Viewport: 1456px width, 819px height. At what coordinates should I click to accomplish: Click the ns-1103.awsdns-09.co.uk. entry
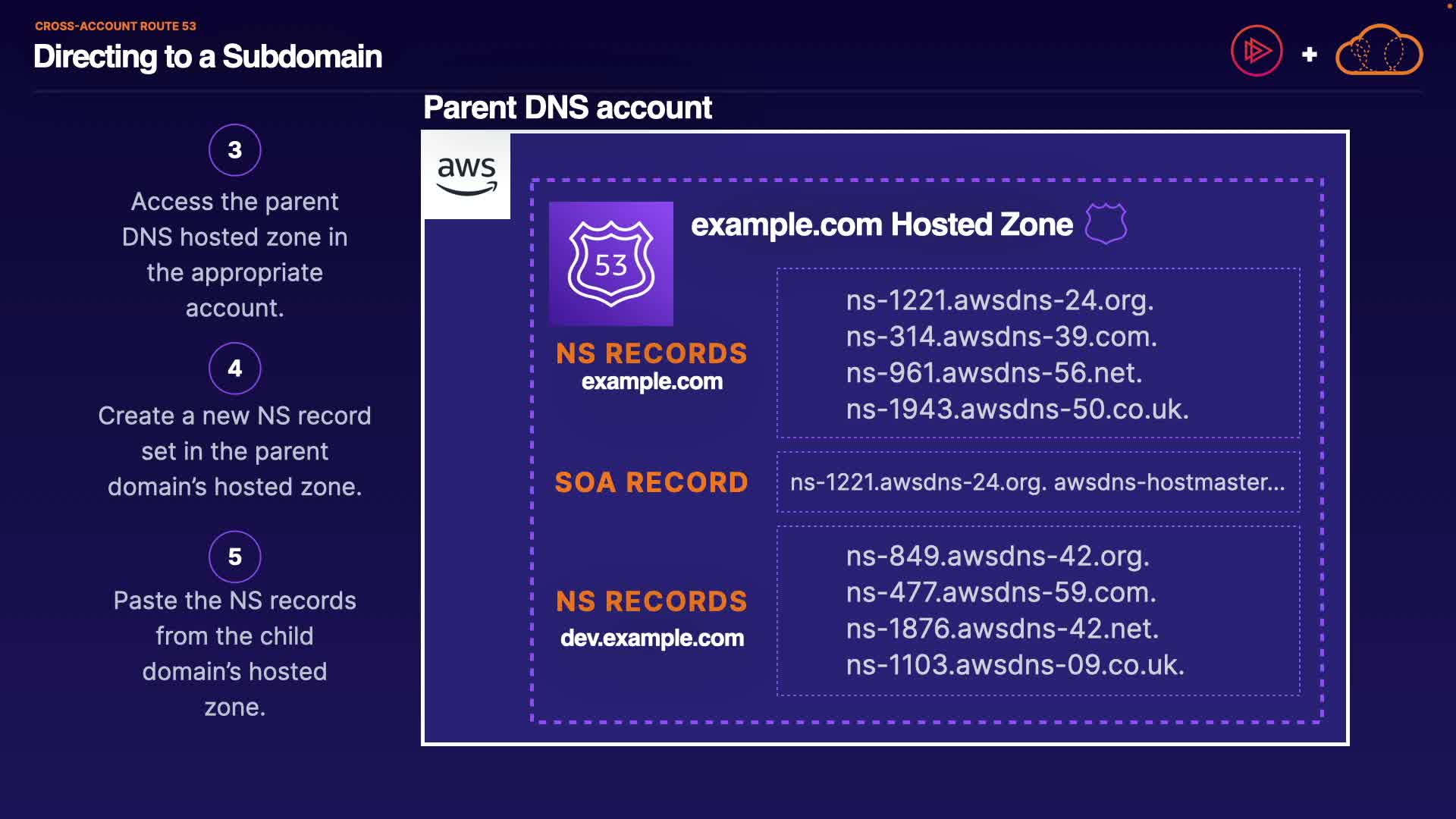pos(1015,665)
